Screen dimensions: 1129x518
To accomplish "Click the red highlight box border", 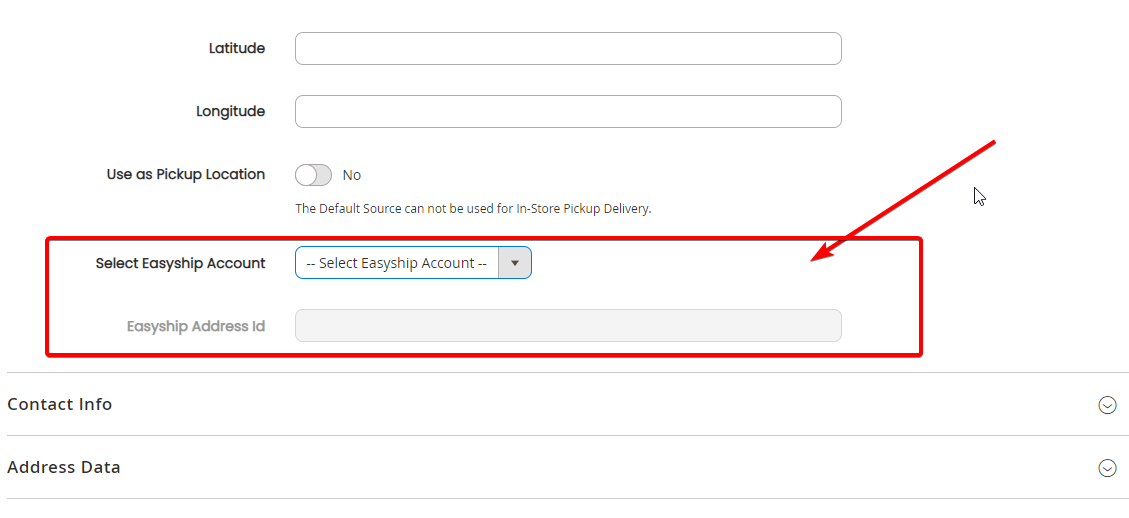I will (x=484, y=238).
